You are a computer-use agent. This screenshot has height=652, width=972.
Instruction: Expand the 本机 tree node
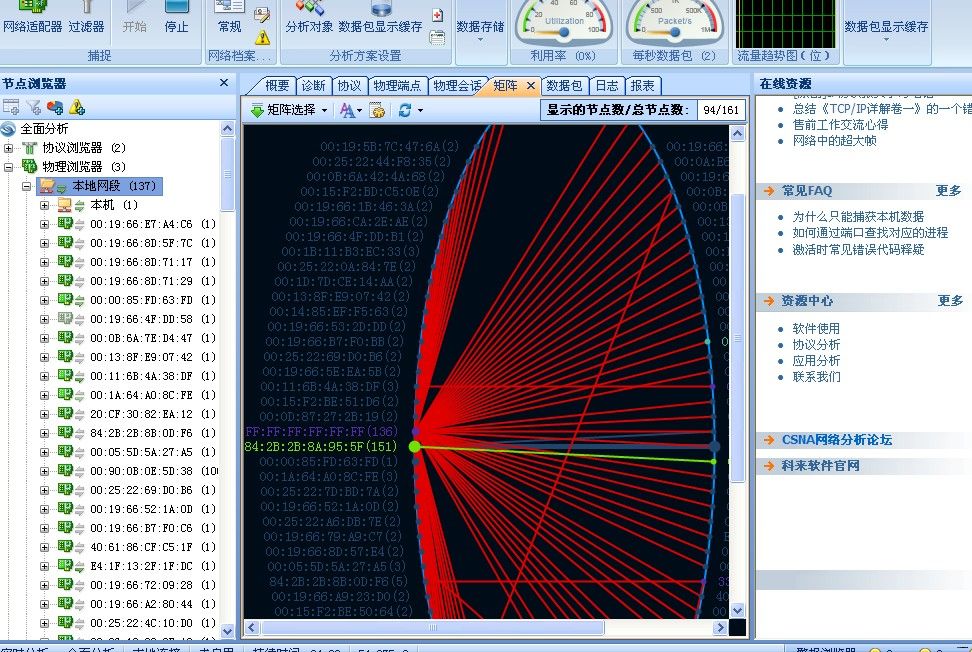coord(44,205)
